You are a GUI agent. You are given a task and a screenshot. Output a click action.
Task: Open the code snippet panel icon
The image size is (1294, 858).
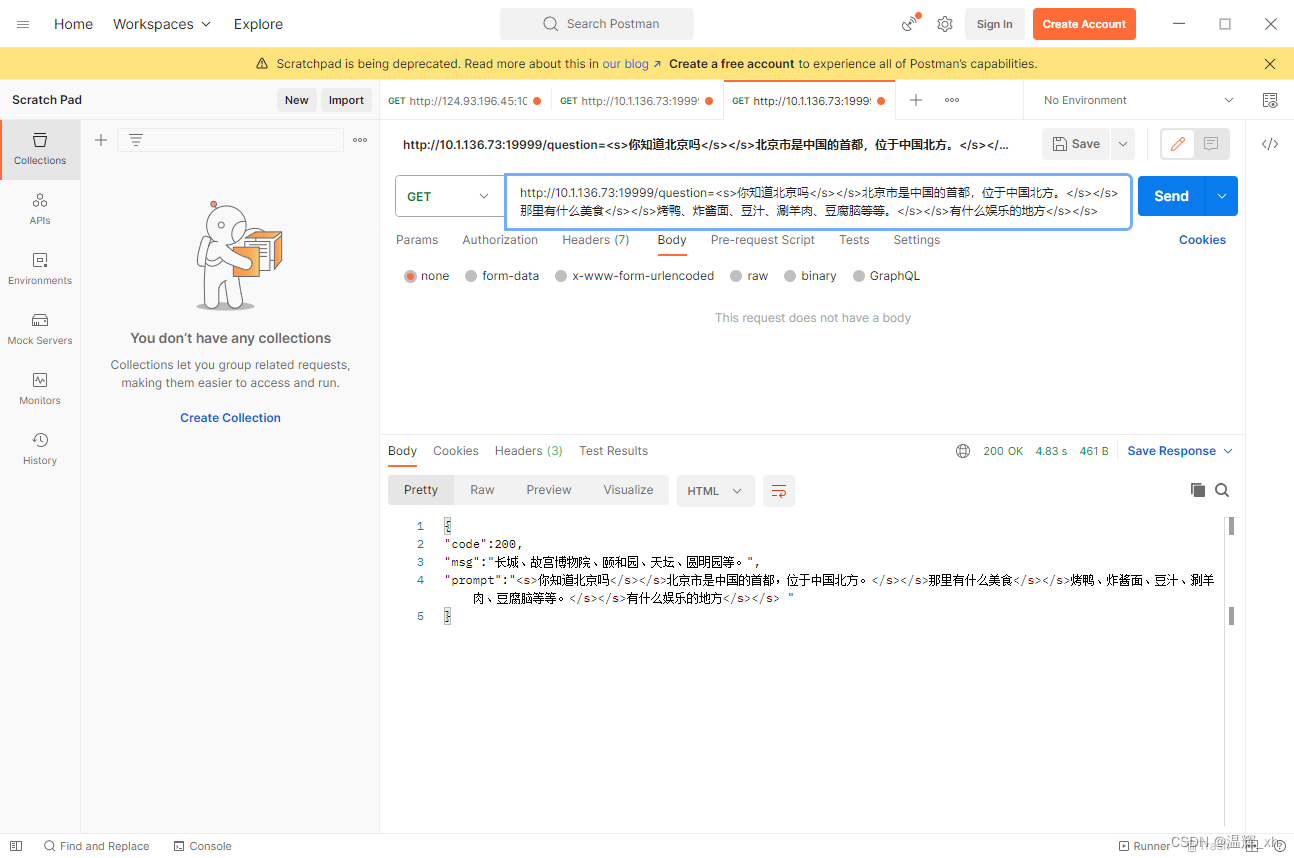click(x=1270, y=144)
